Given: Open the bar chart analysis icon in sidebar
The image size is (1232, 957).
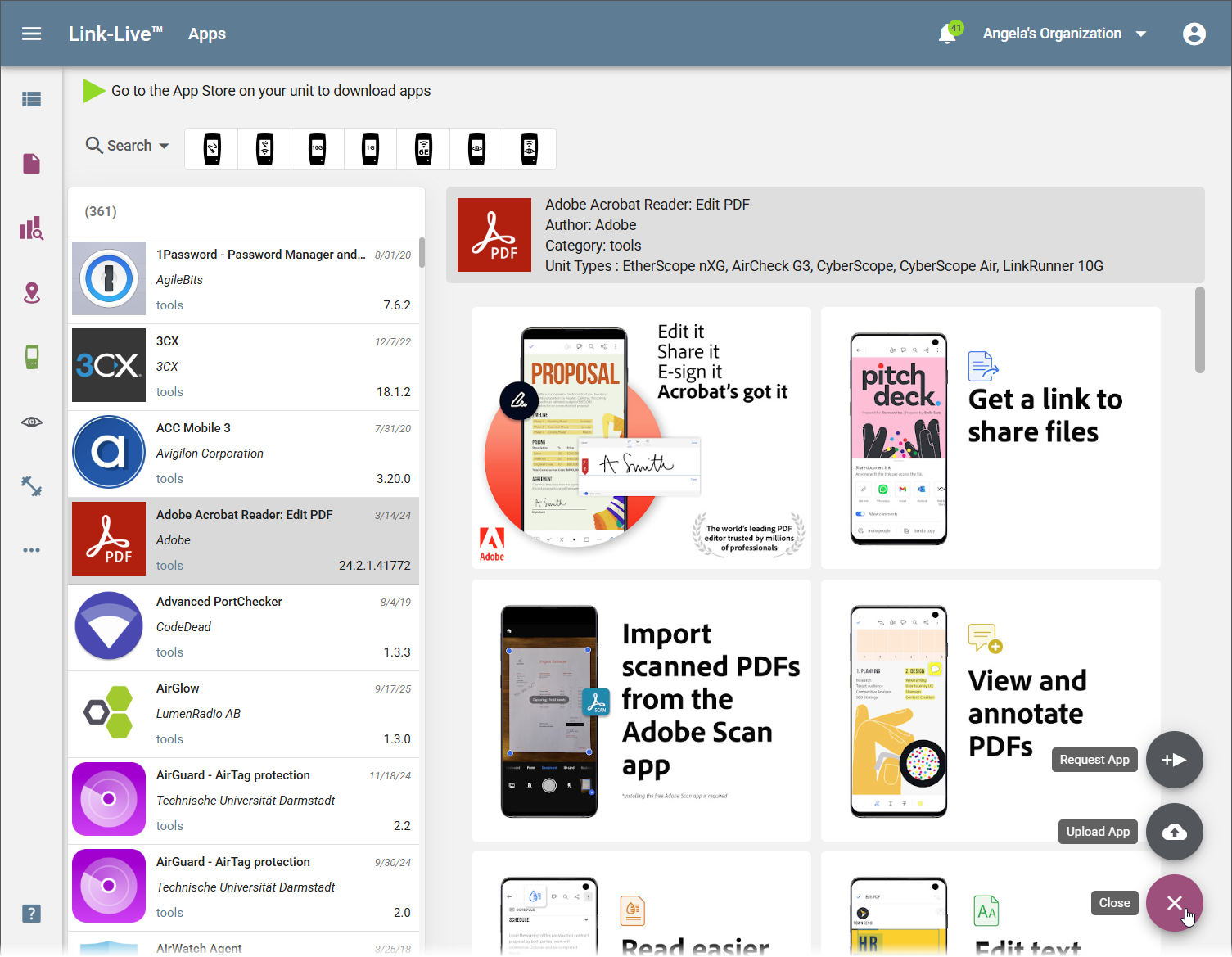Looking at the screenshot, I should click(31, 228).
